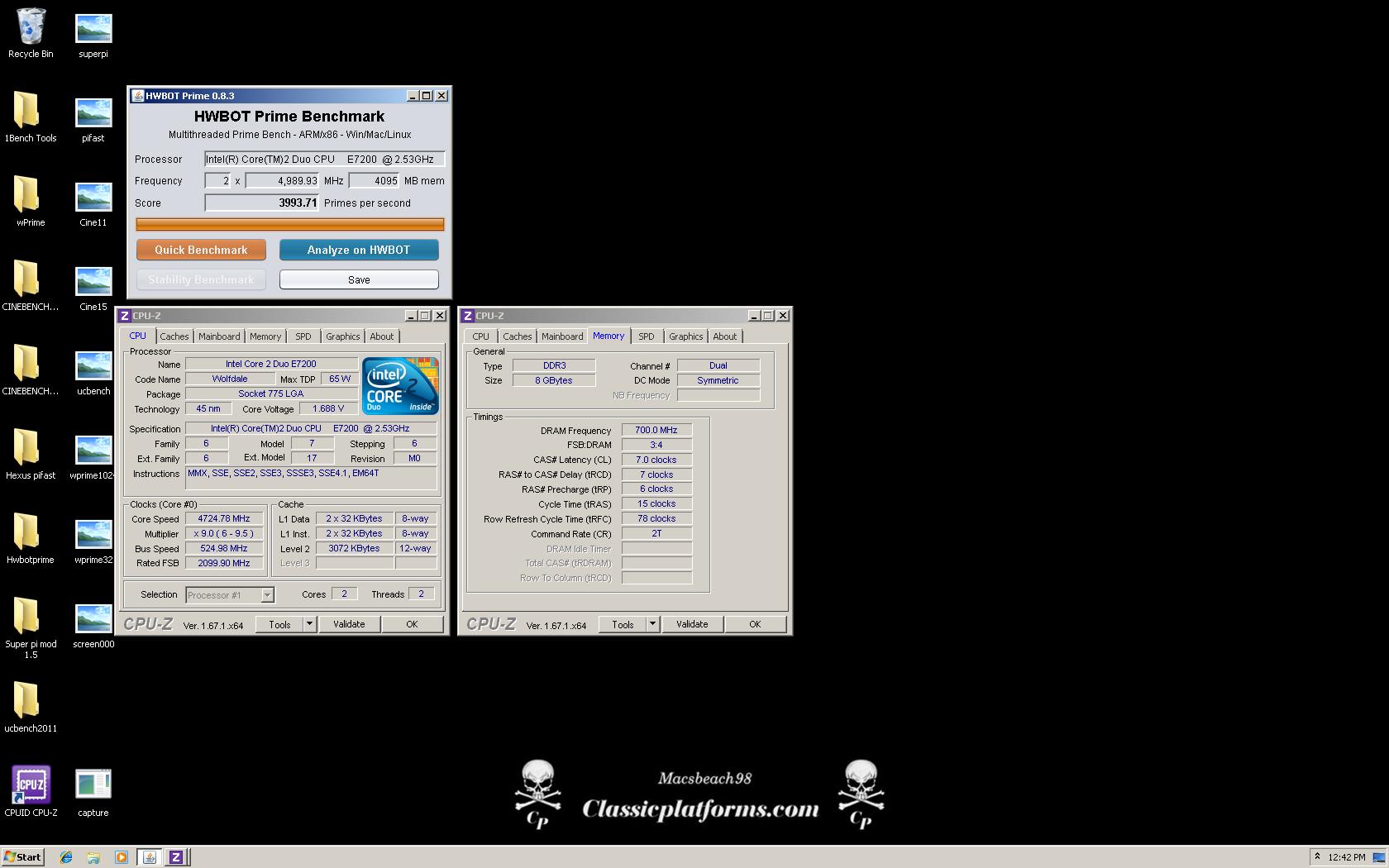Screen dimensions: 1389x868
Task: Click the memory Size value 8 GBytes
Action: [x=554, y=380]
